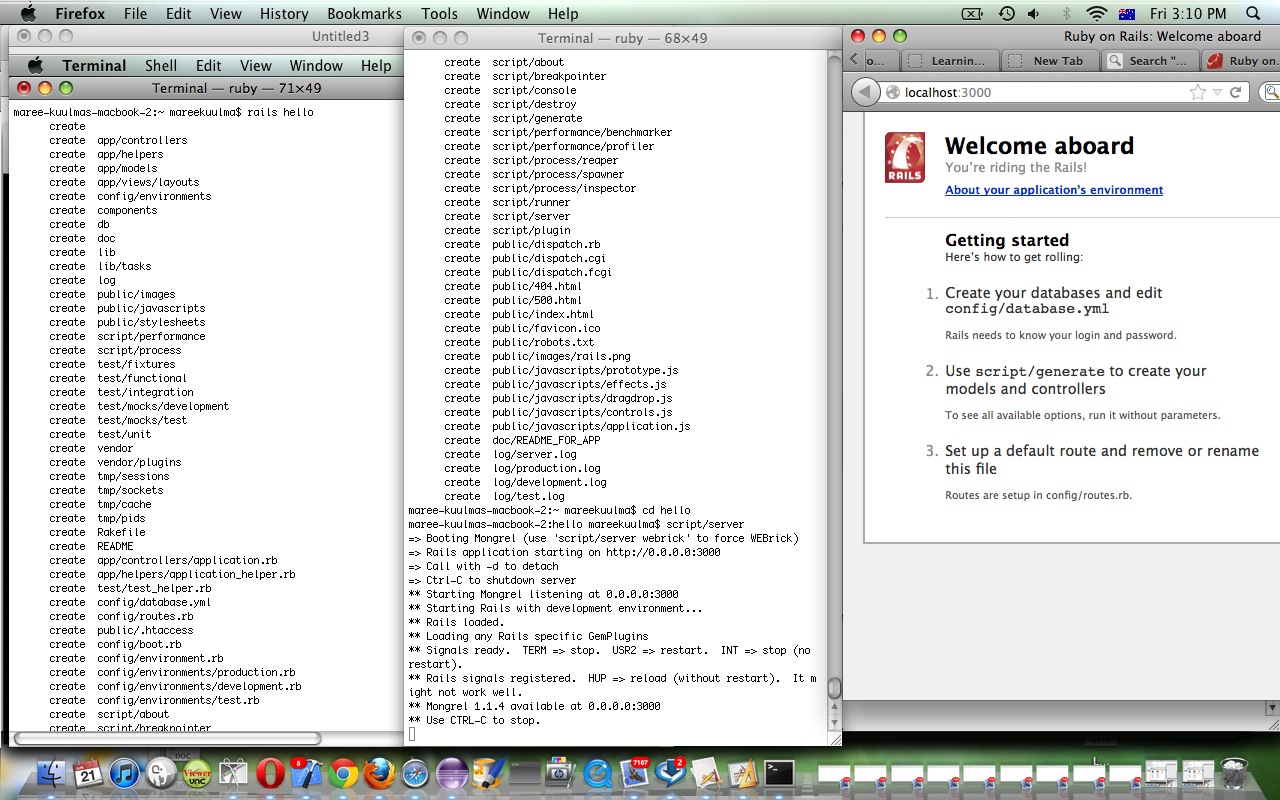
Task: Click the Time Machine menu bar icon
Action: [x=1006, y=13]
